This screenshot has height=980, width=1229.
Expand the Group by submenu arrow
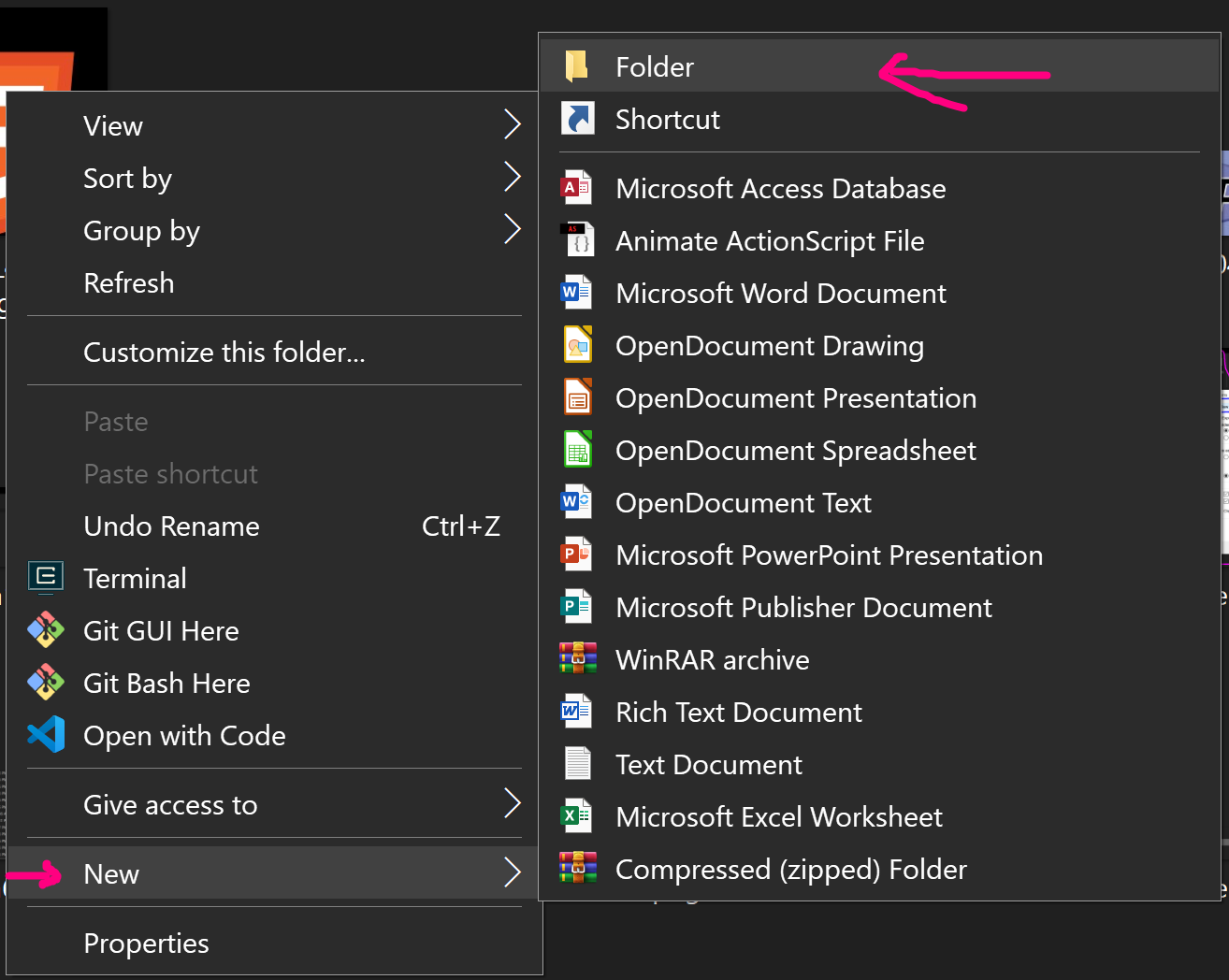[x=512, y=229]
